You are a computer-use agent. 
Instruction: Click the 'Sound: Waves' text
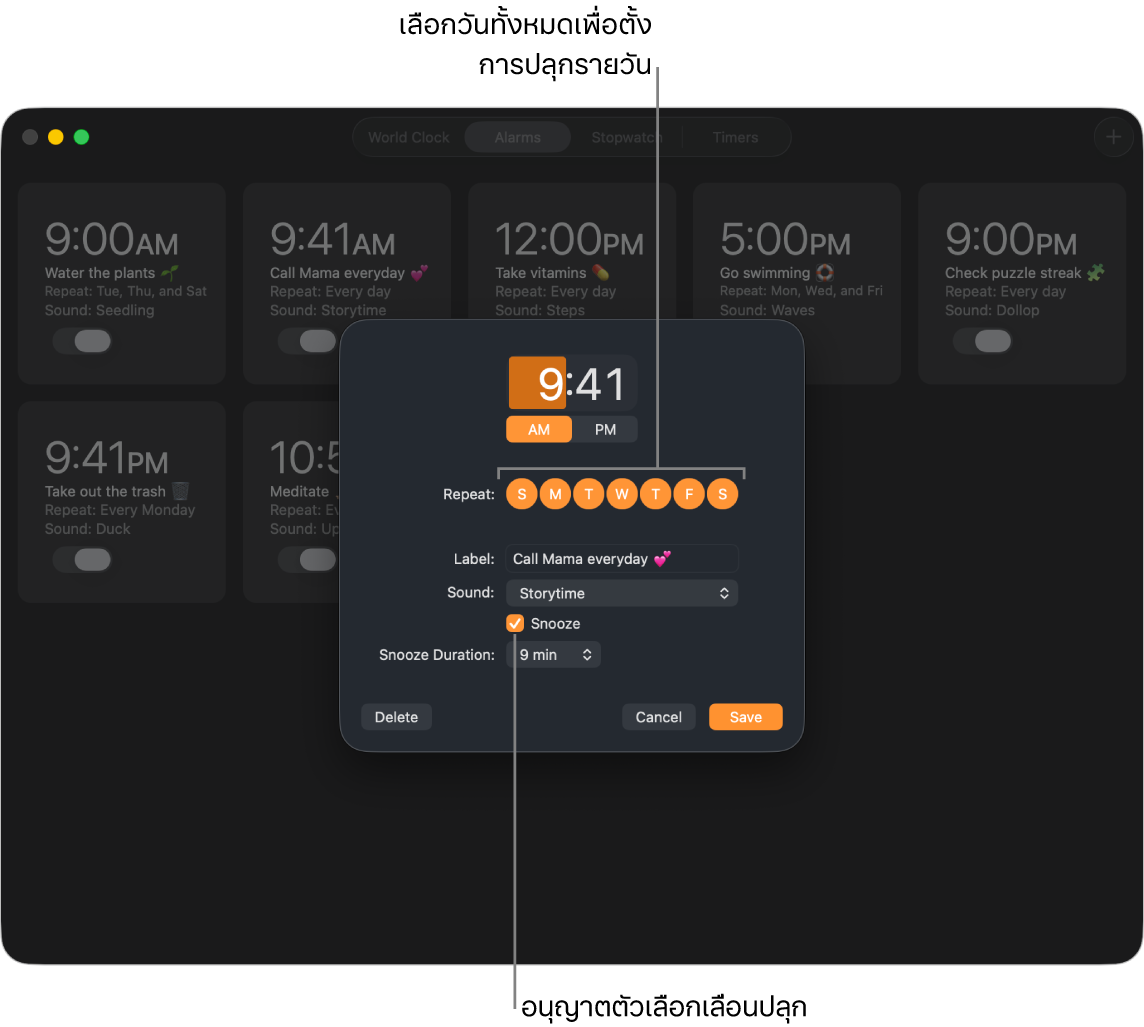[767, 311]
